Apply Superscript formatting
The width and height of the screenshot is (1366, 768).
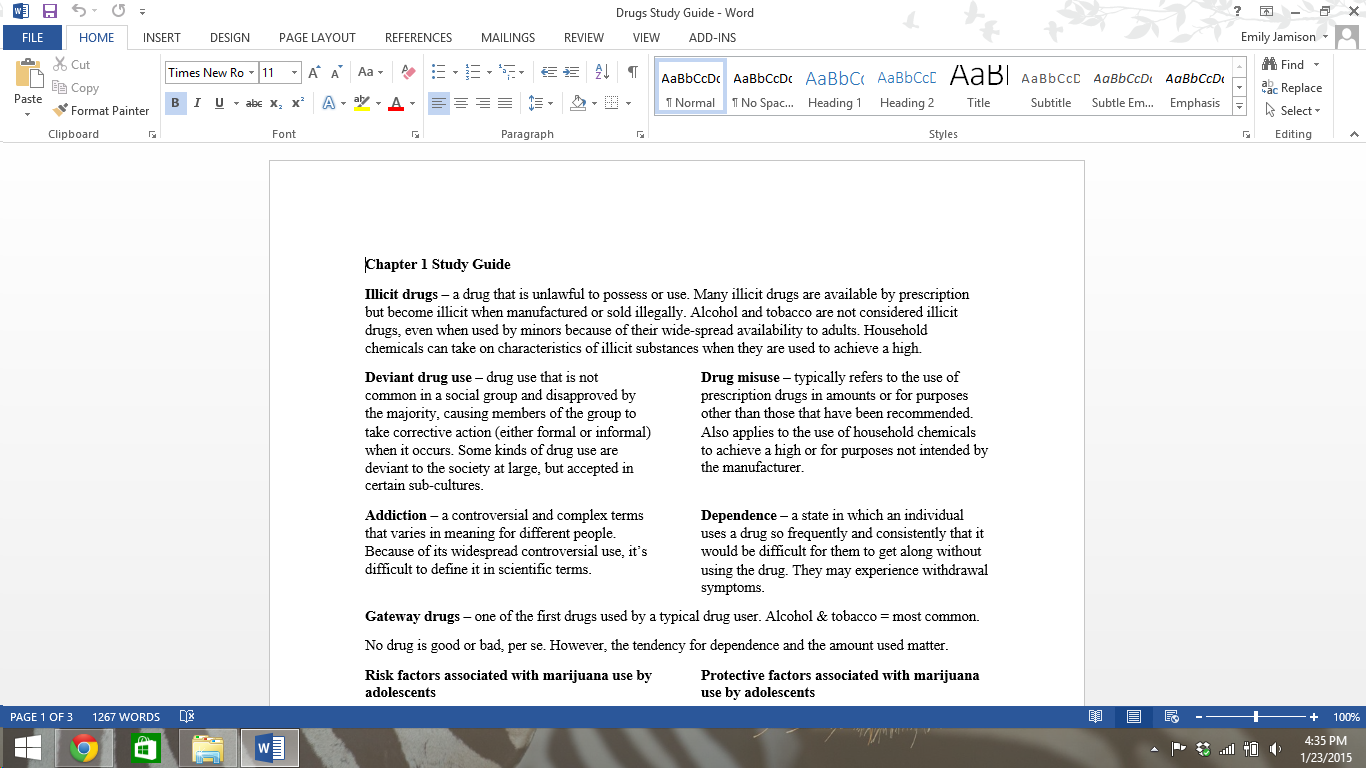(x=297, y=103)
